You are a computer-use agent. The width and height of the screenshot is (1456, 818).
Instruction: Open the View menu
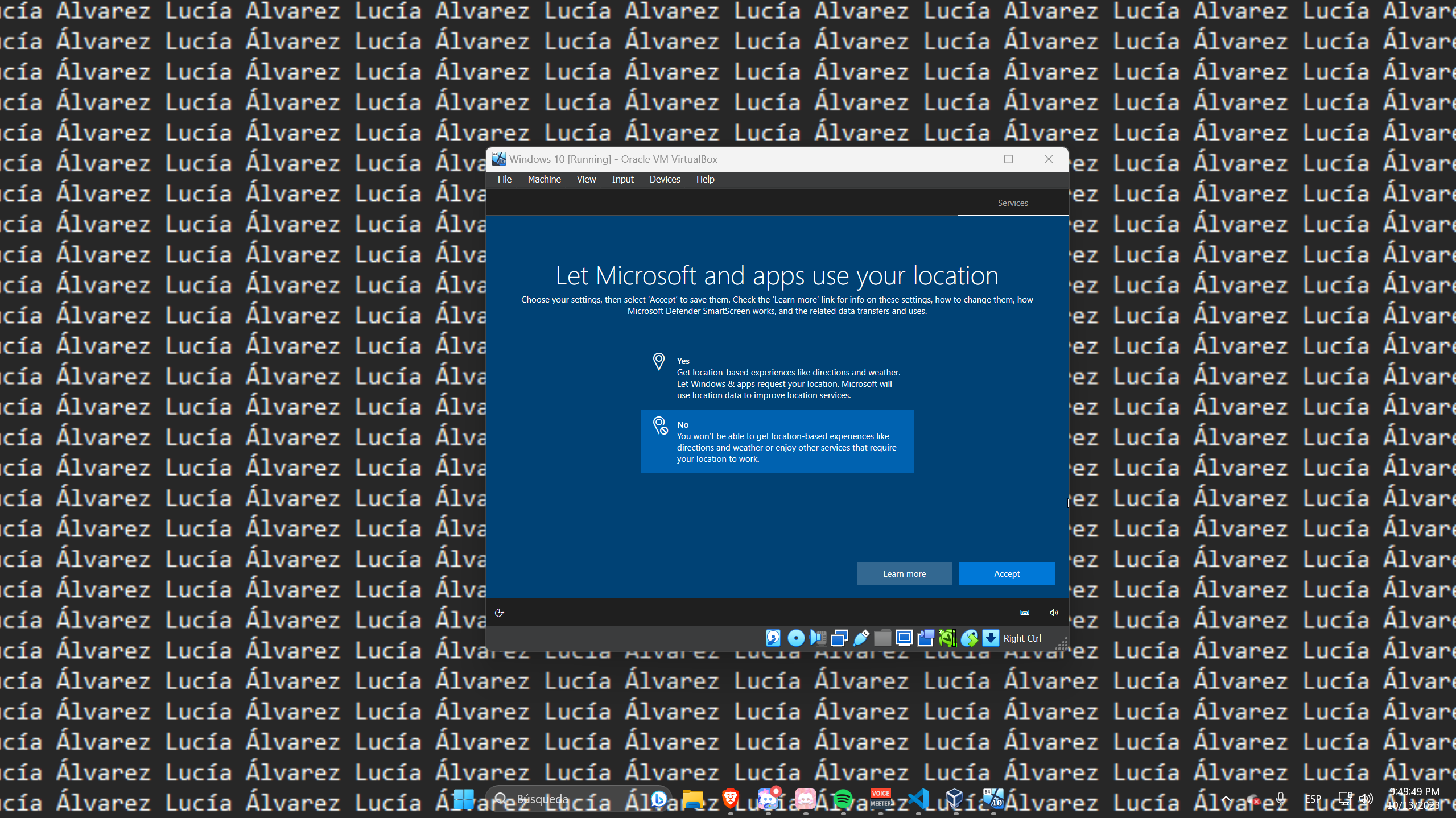[586, 179]
